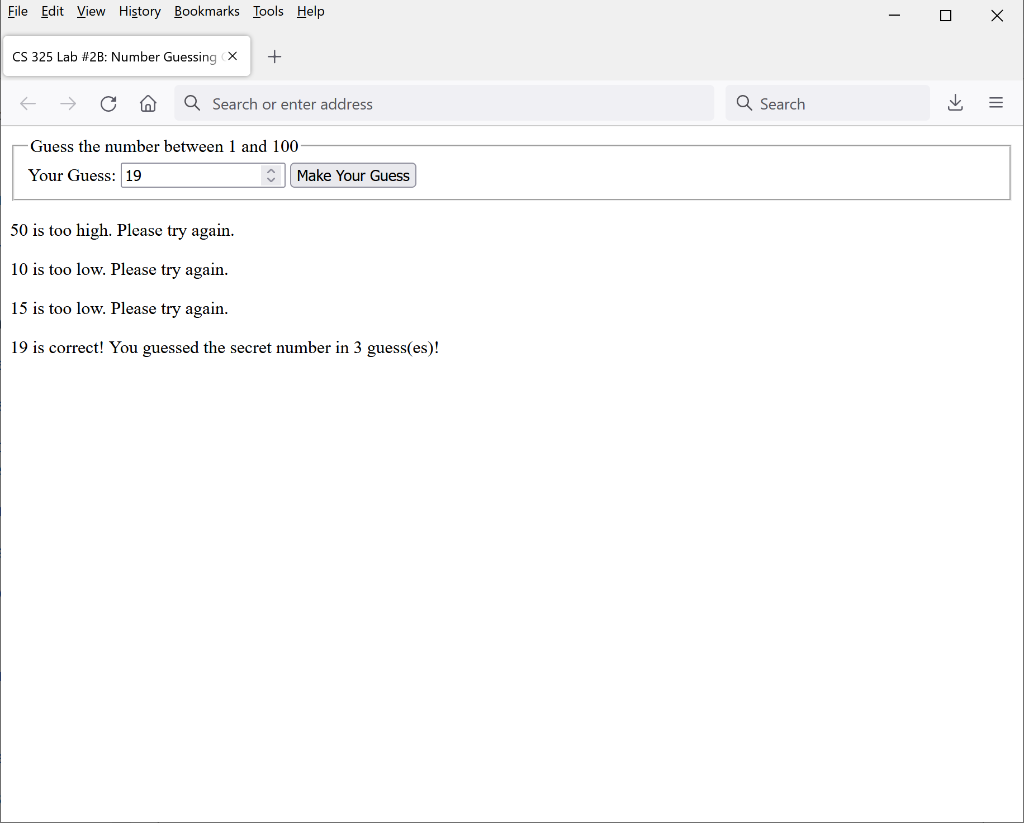Screen dimensions: 1024x823
Task: Open the Bookmarks menu
Action: point(206,12)
